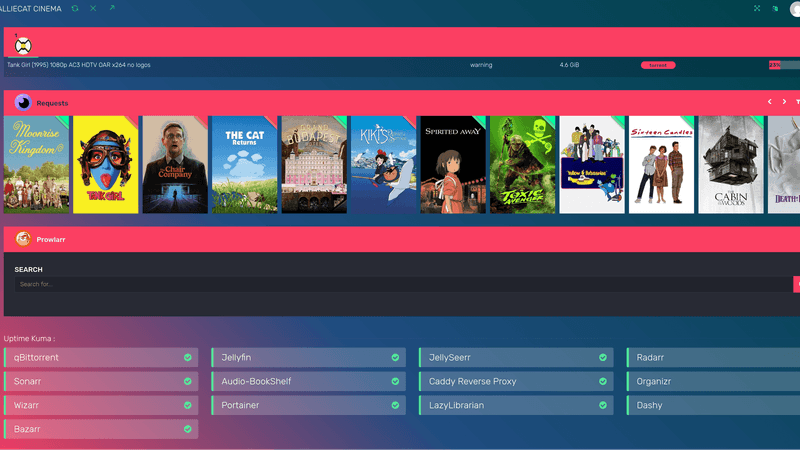Click the green refresh icon beside Alliecat Cinema
Image resolution: width=800 pixels, height=450 pixels.
coord(75,8)
